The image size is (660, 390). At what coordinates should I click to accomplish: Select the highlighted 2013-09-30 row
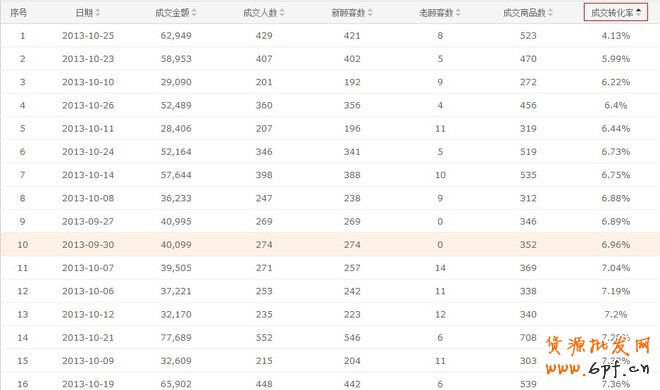[330, 244]
